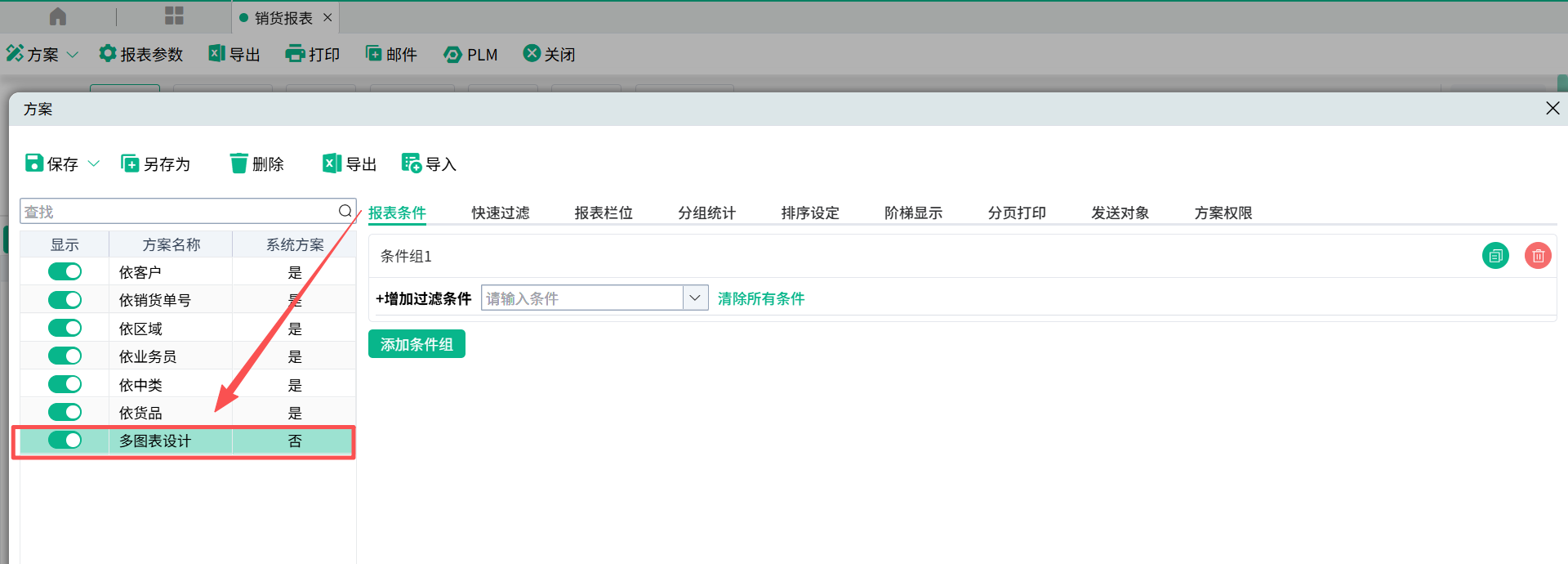Expand the 请输入条件 combo box arrow
This screenshot has height=564, width=1568.
(x=695, y=298)
